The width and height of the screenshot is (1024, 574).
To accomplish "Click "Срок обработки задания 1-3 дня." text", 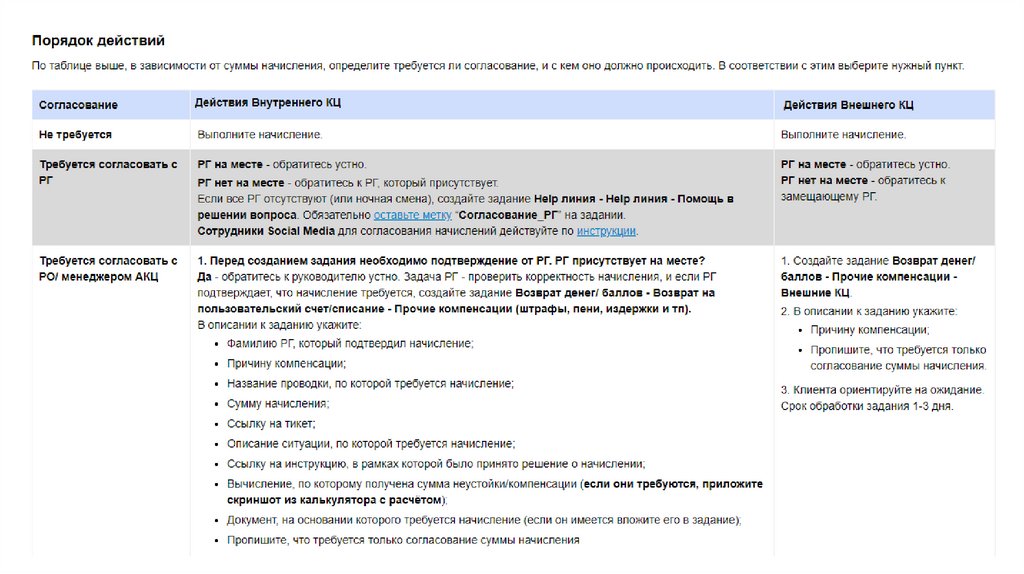I will [x=867, y=406].
